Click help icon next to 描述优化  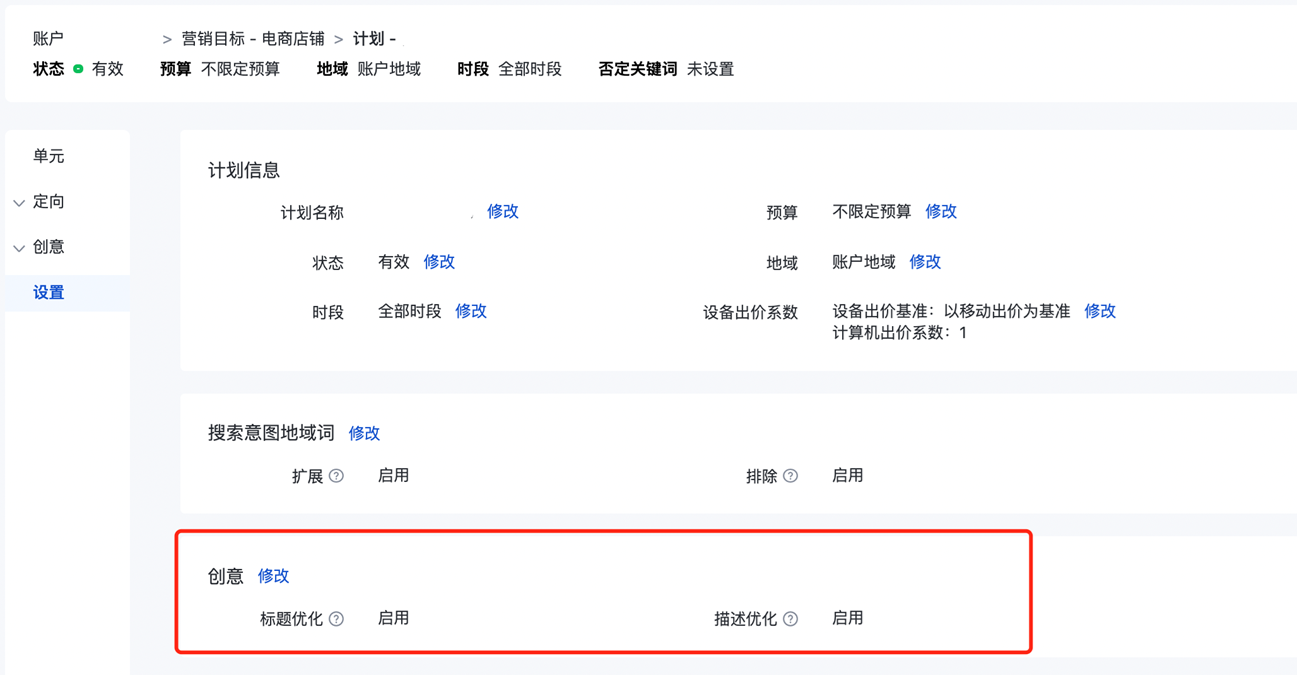pyautogui.click(x=791, y=619)
